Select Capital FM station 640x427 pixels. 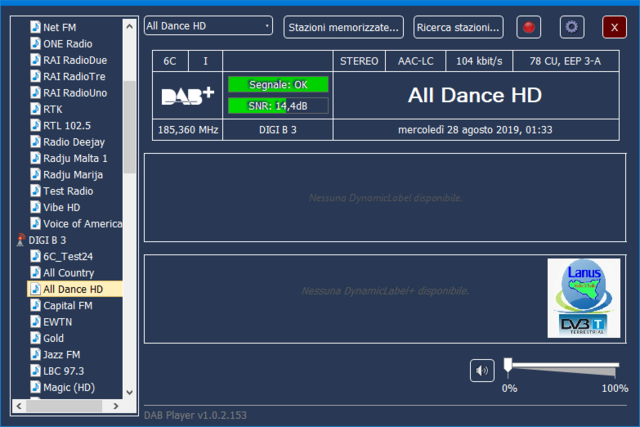[68, 305]
